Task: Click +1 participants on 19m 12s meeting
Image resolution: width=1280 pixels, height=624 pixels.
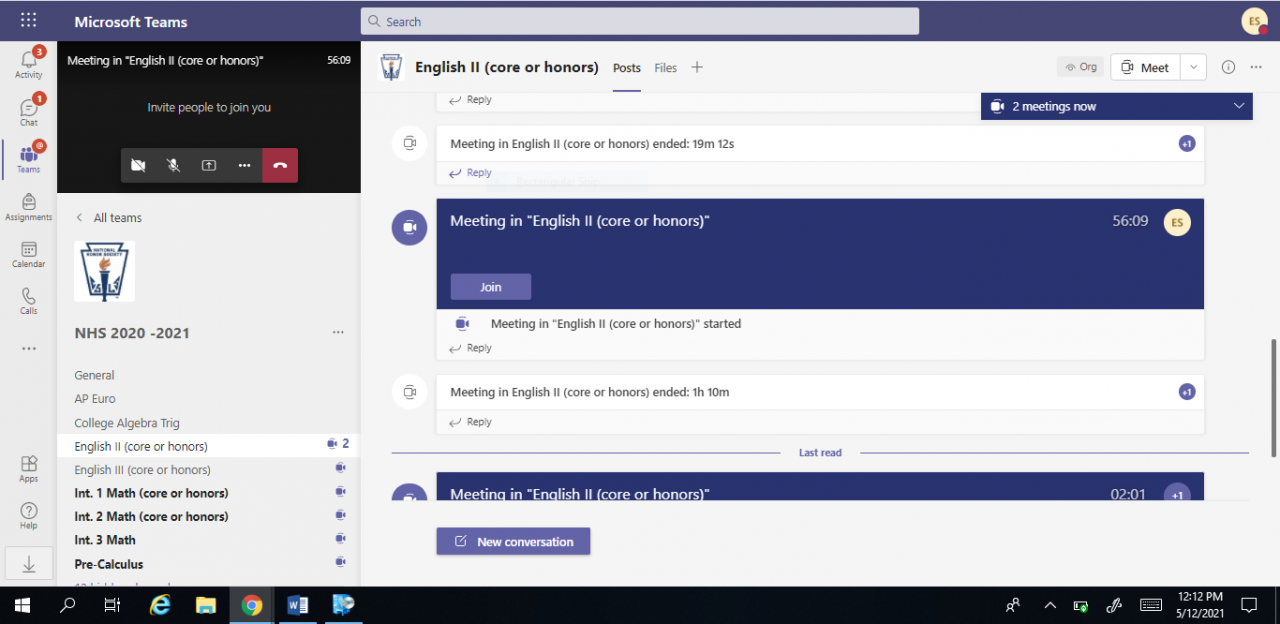Action: [x=1187, y=144]
